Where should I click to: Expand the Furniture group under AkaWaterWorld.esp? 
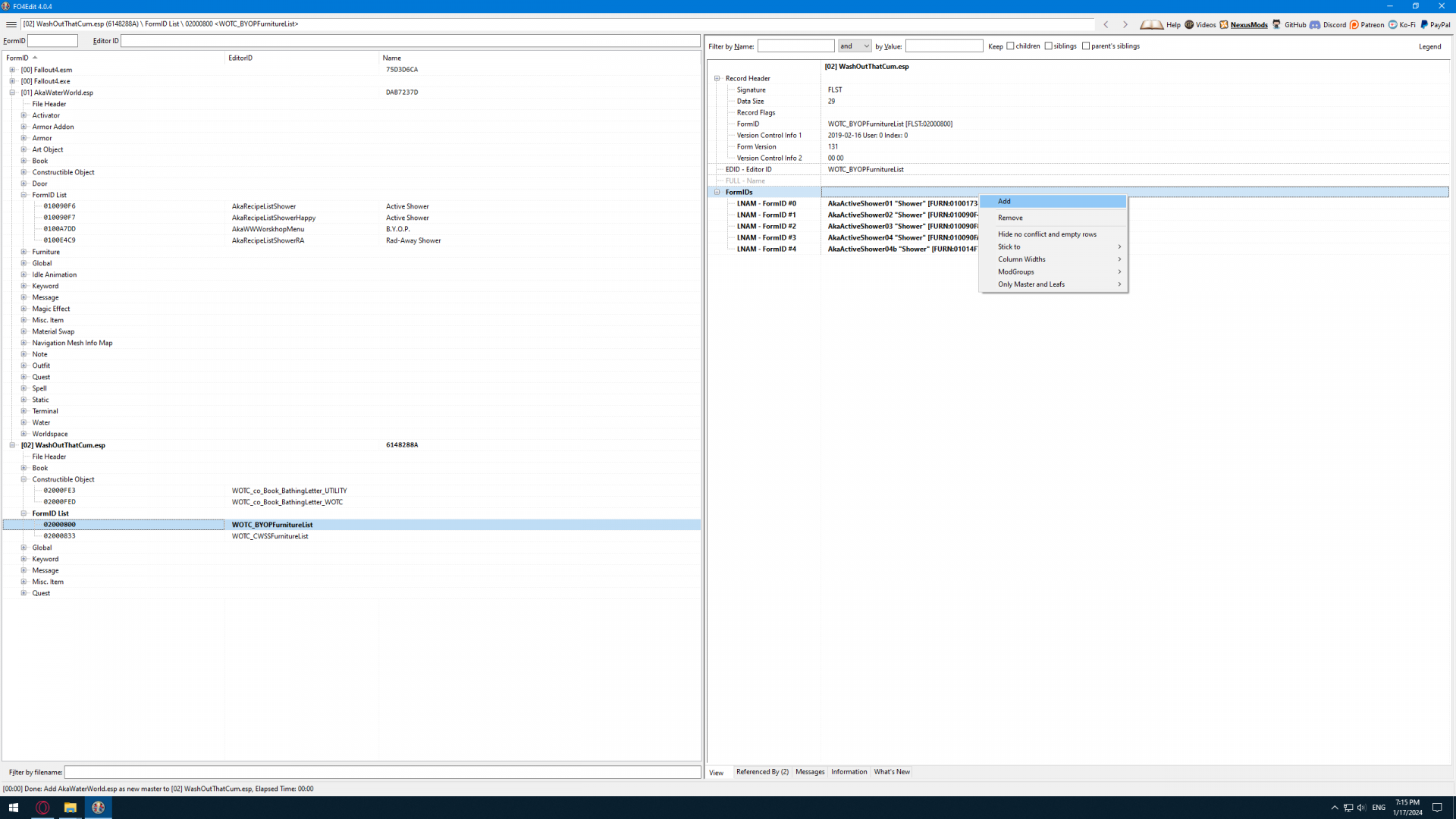[x=24, y=252]
